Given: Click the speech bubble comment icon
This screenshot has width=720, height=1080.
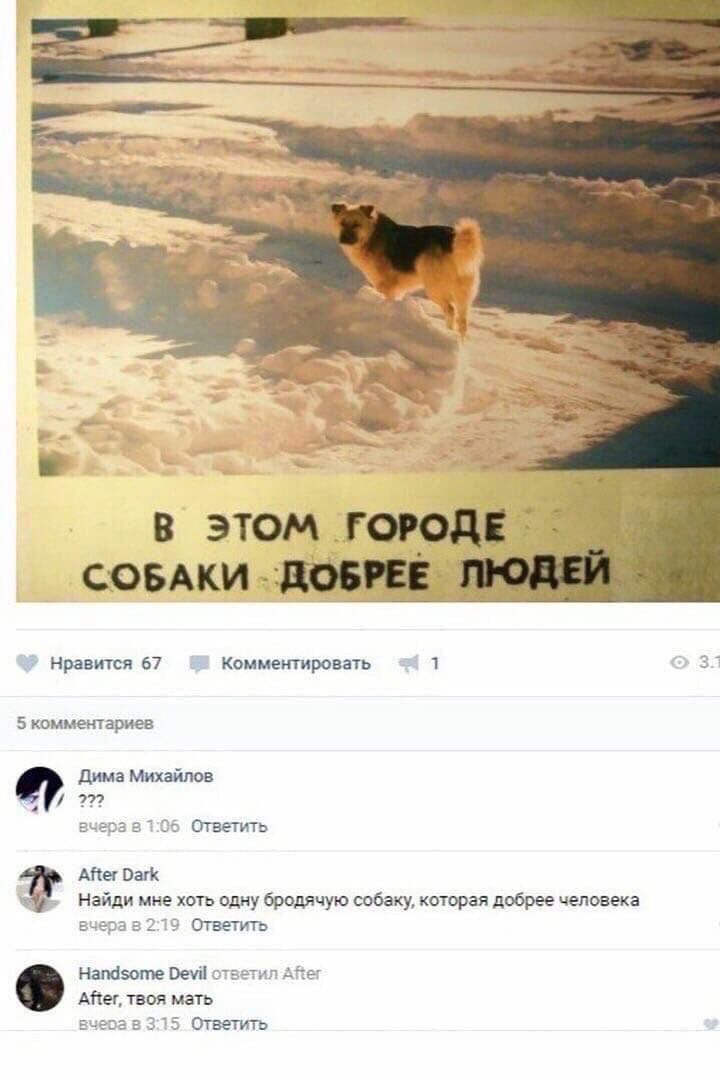Looking at the screenshot, I should click(199, 664).
